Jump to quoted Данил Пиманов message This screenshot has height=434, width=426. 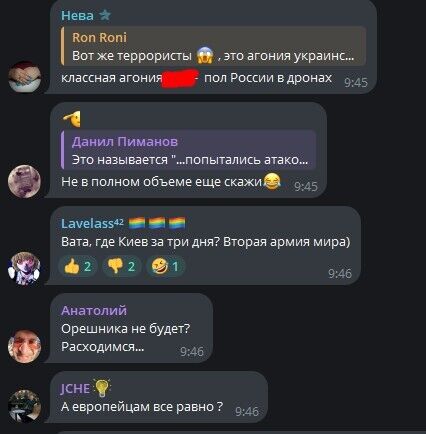(188, 150)
